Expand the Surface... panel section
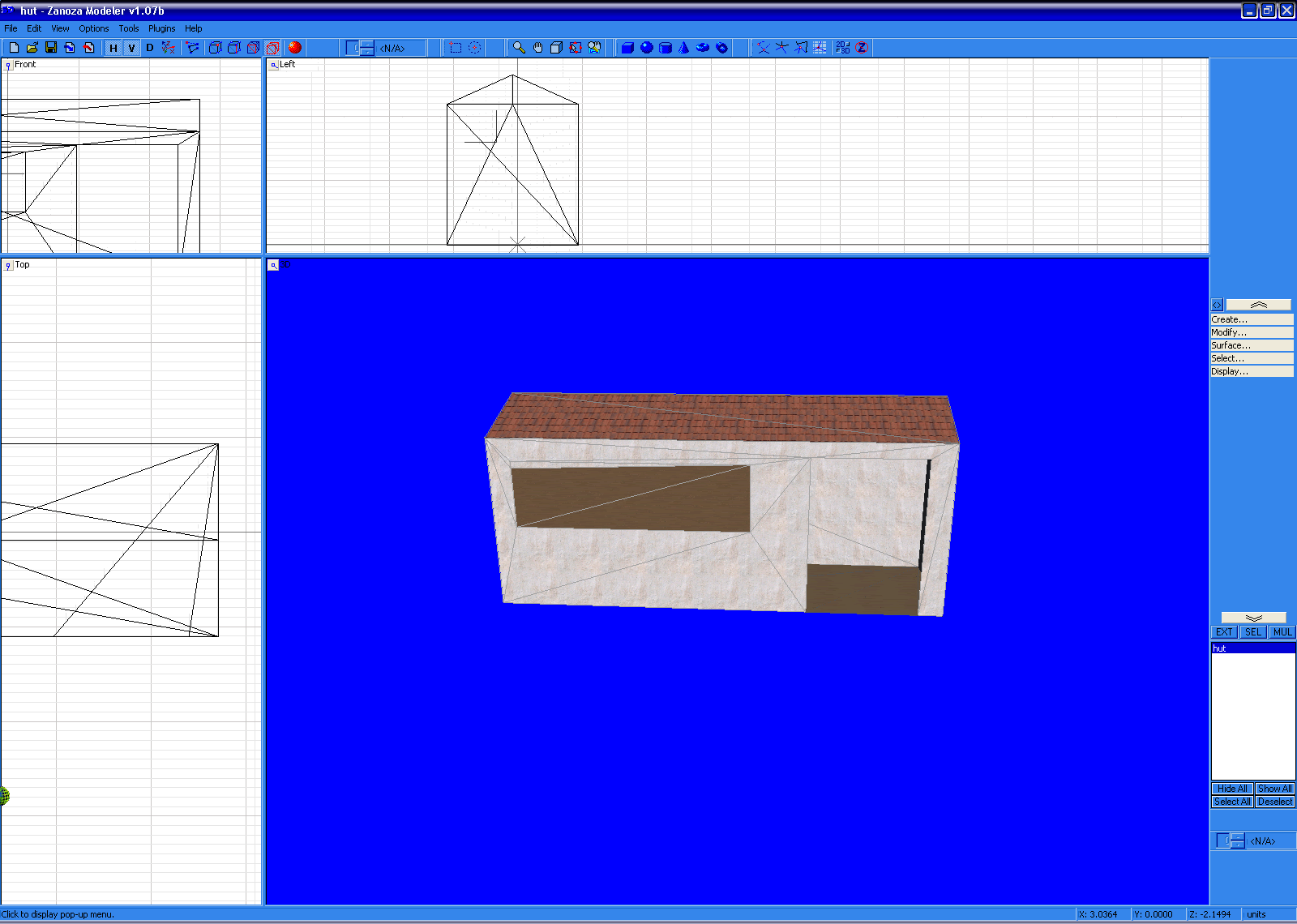 1252,345
